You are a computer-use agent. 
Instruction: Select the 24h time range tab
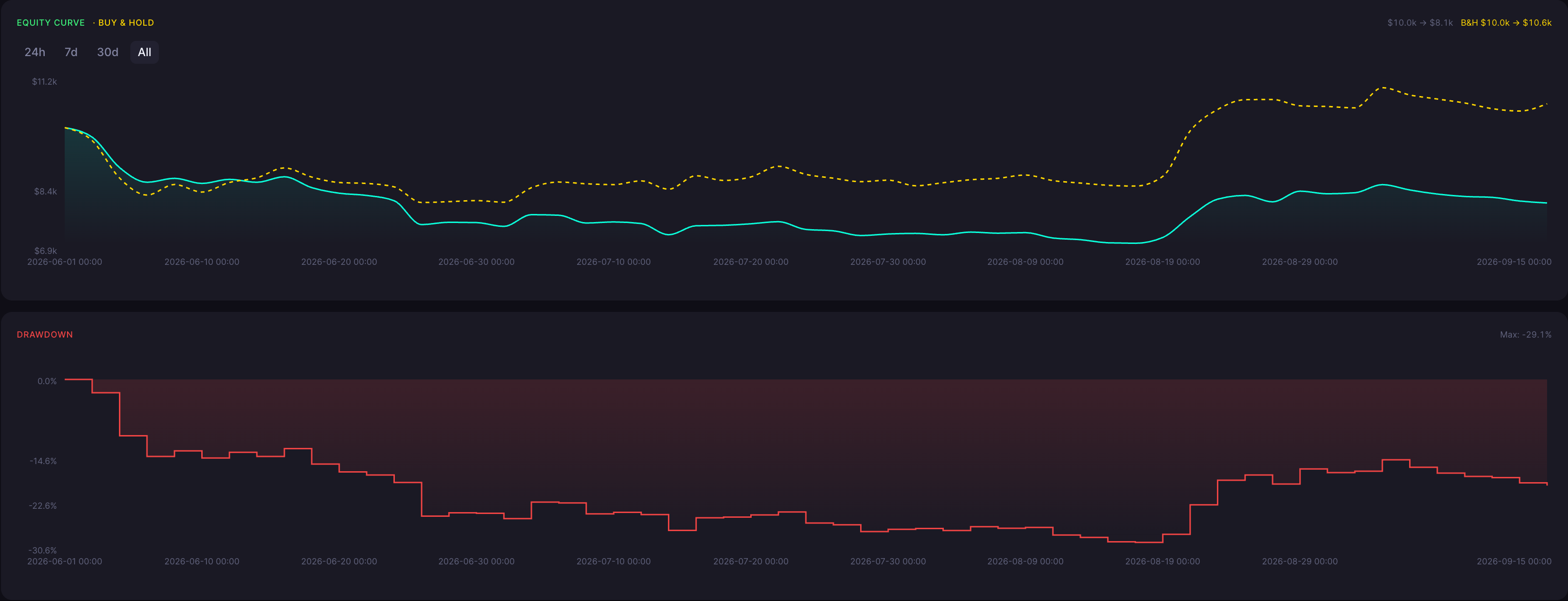point(35,52)
